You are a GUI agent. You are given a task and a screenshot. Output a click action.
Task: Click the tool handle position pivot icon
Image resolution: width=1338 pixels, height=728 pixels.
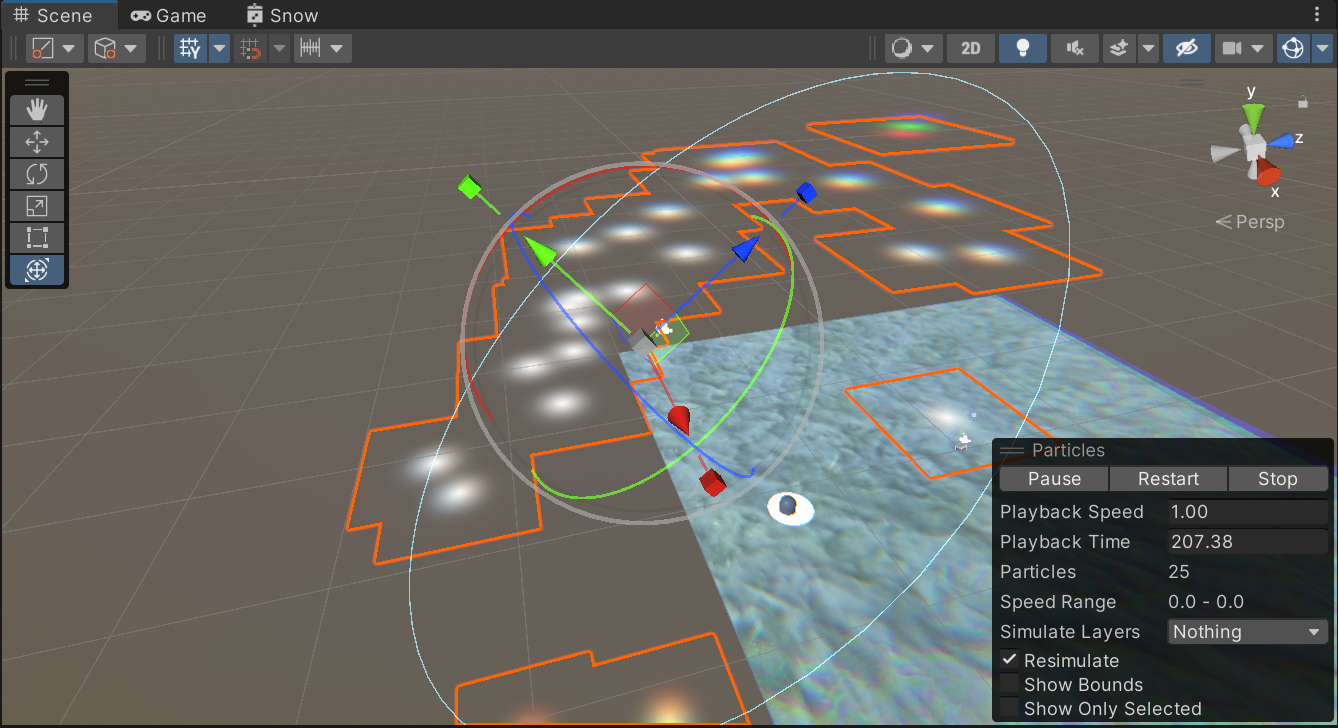pyautogui.click(x=42, y=48)
